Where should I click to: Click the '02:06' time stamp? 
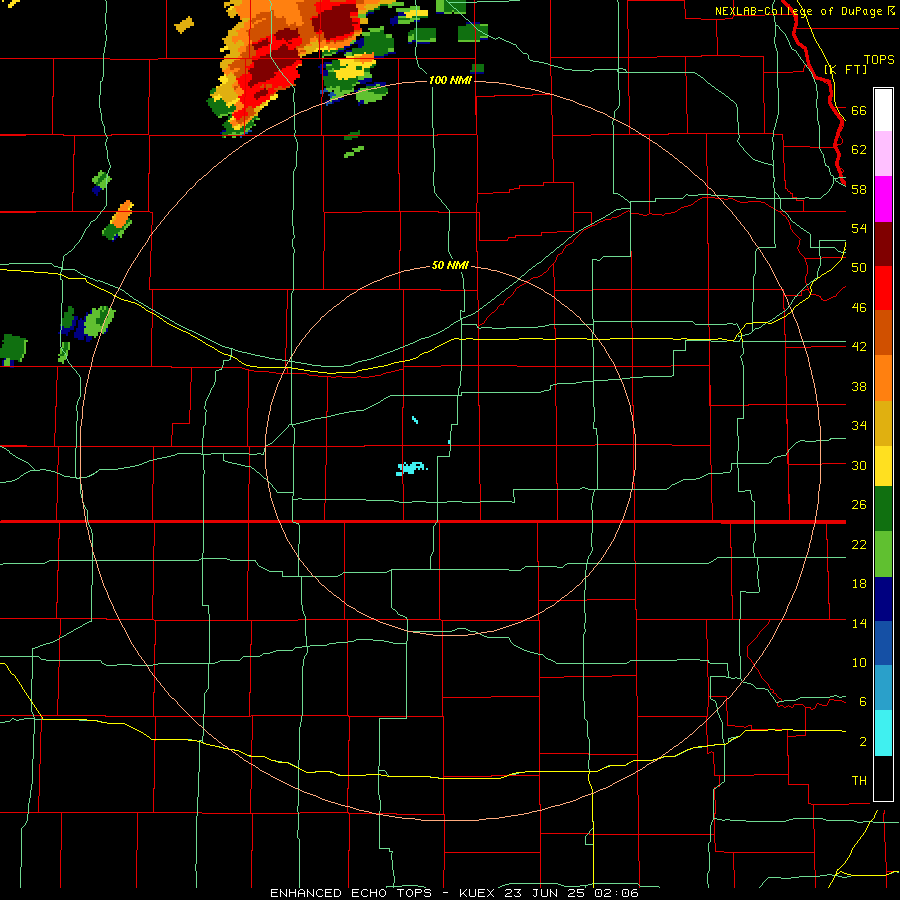617,893
